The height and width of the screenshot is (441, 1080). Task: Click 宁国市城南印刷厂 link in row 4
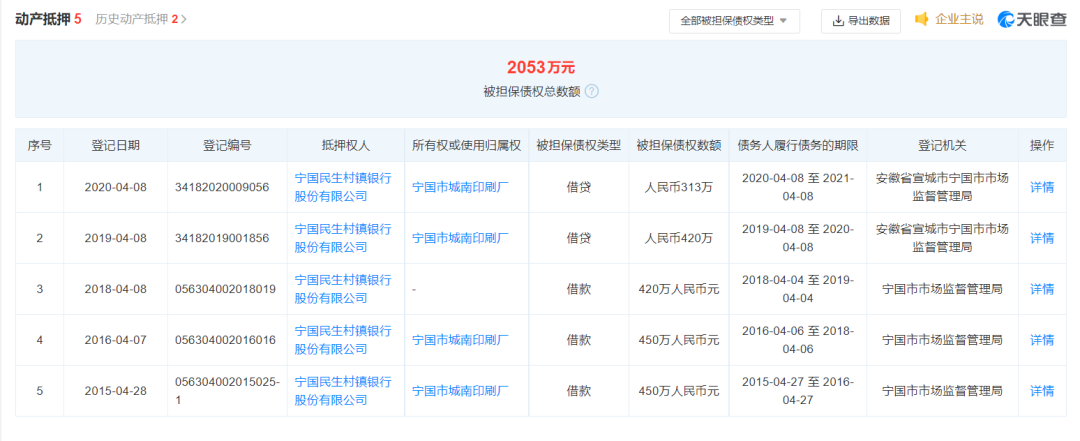coord(460,340)
